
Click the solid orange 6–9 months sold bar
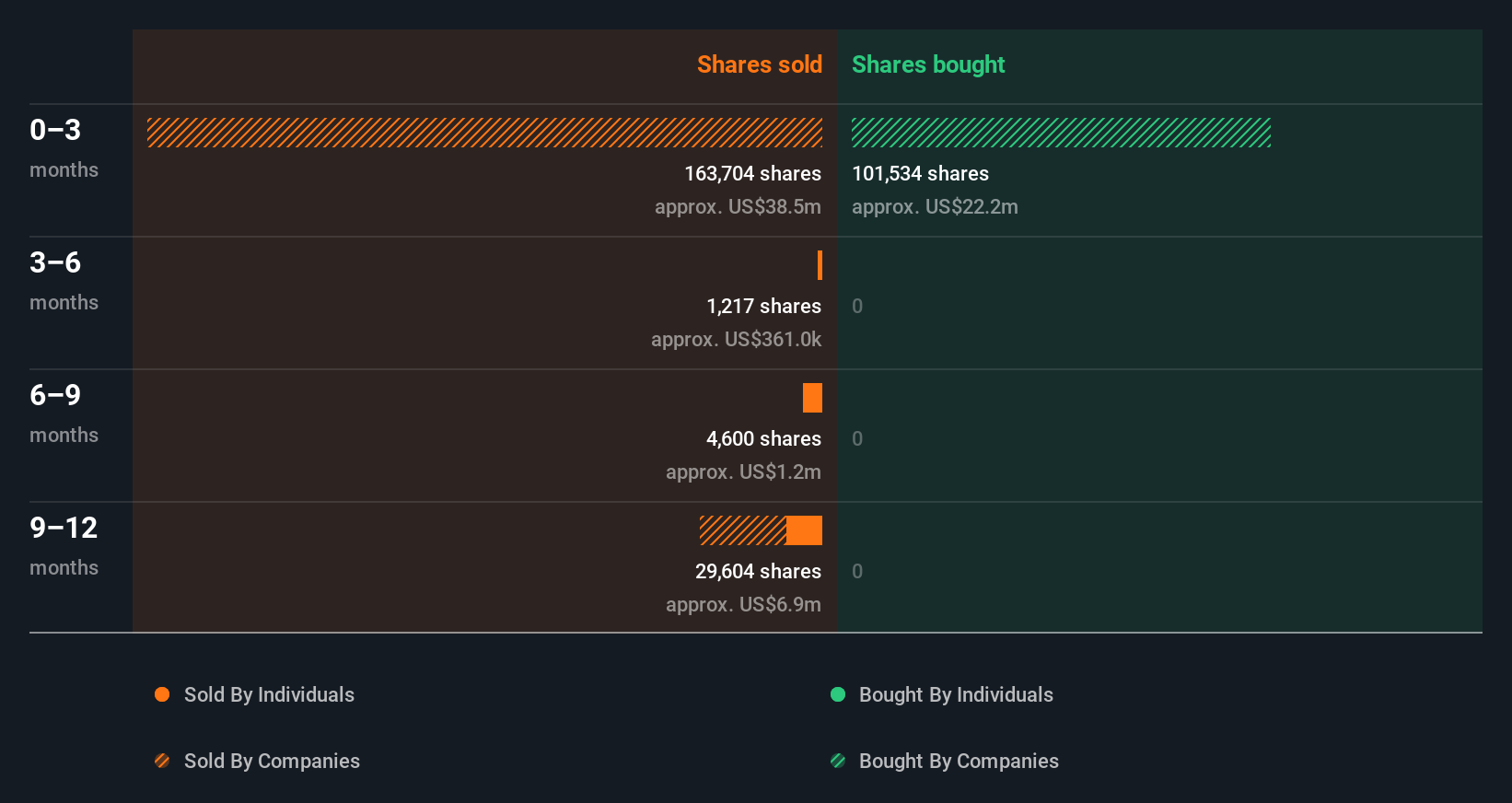point(812,398)
